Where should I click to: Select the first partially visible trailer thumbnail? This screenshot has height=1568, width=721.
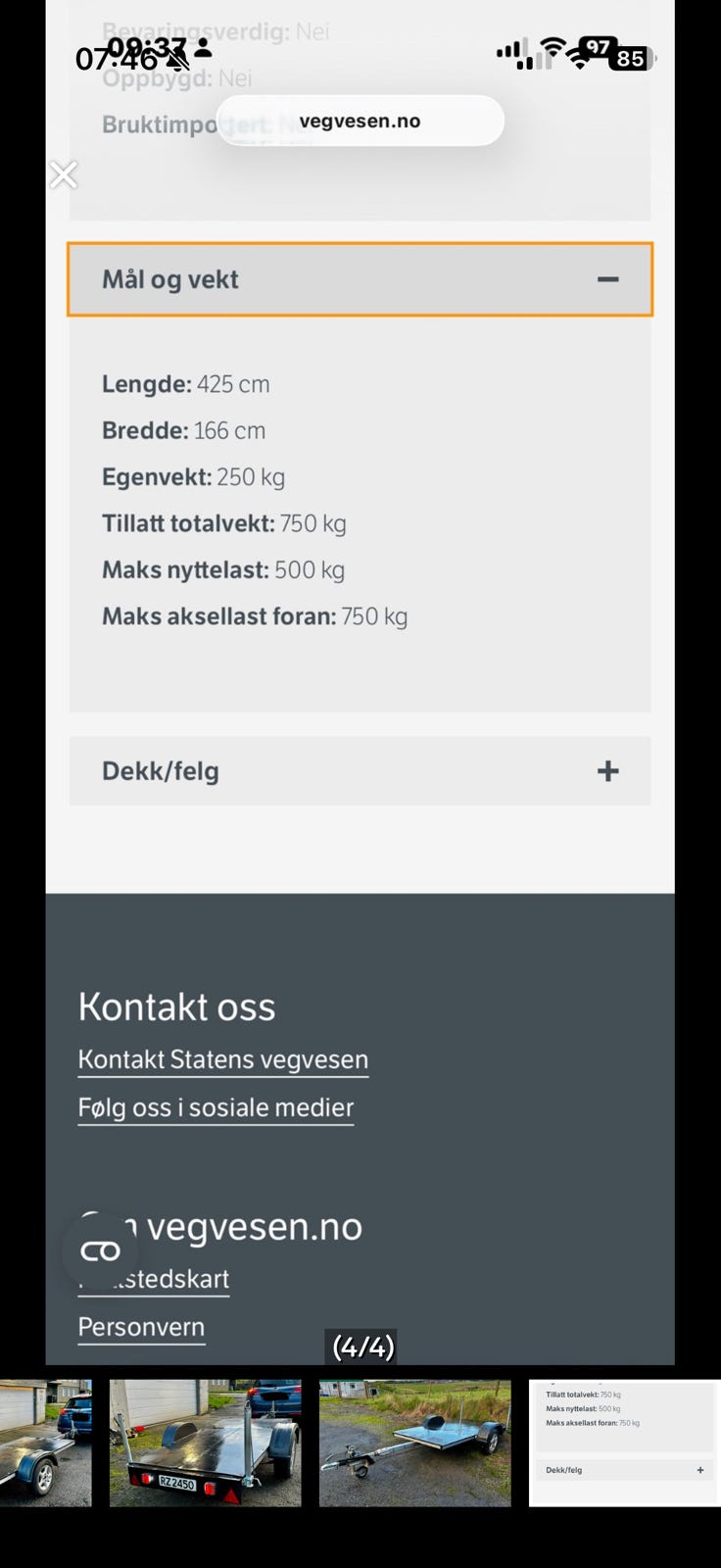pos(45,1443)
